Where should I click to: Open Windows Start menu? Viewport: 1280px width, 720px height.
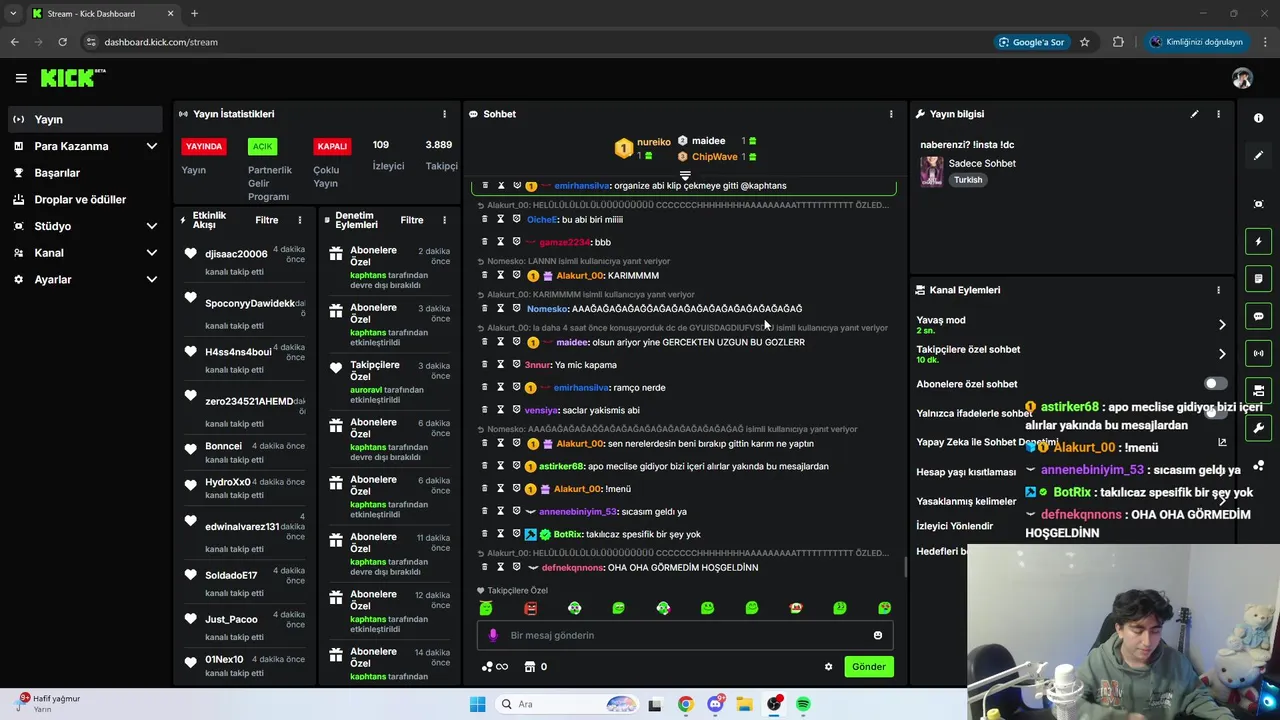pos(477,704)
